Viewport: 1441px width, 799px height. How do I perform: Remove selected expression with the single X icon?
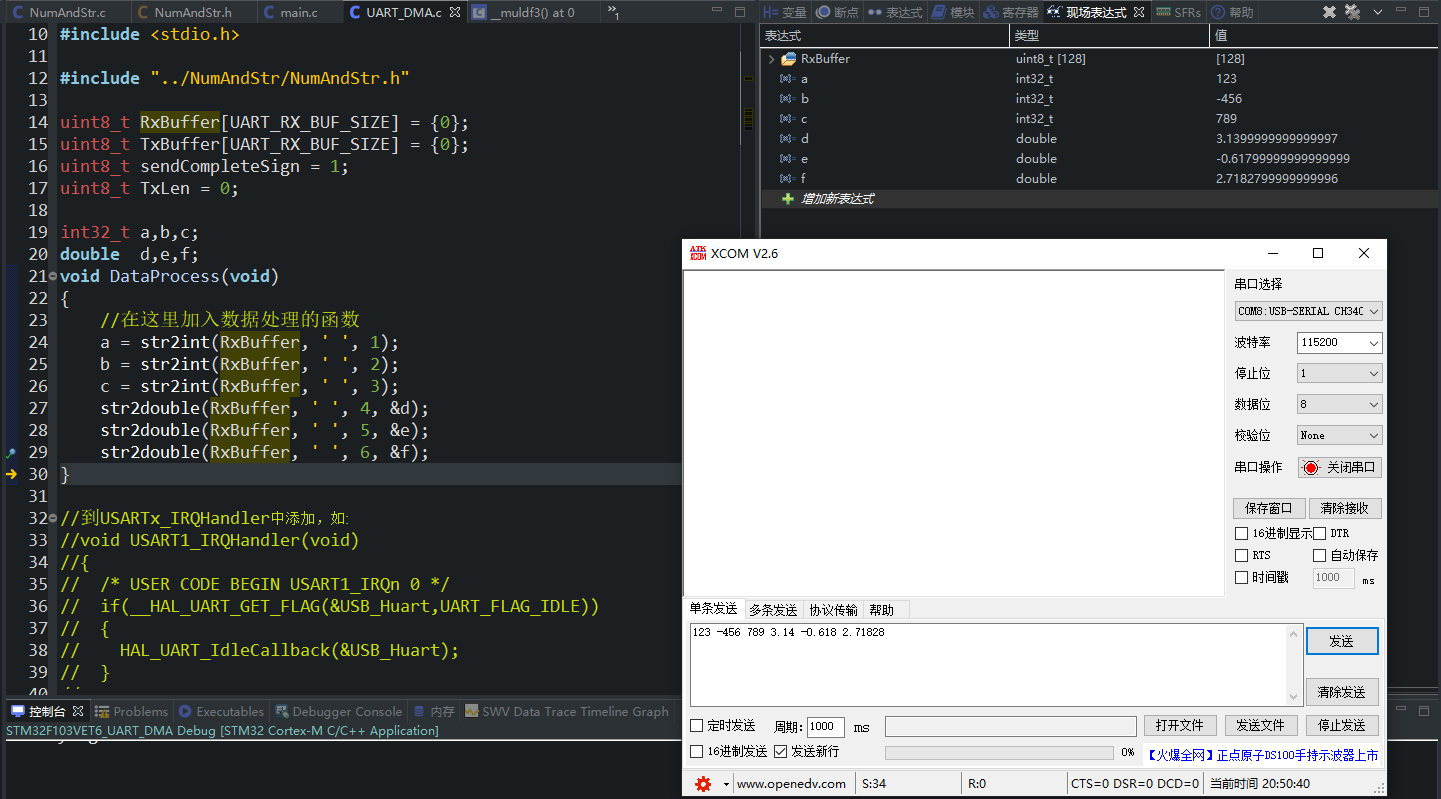coord(1330,13)
